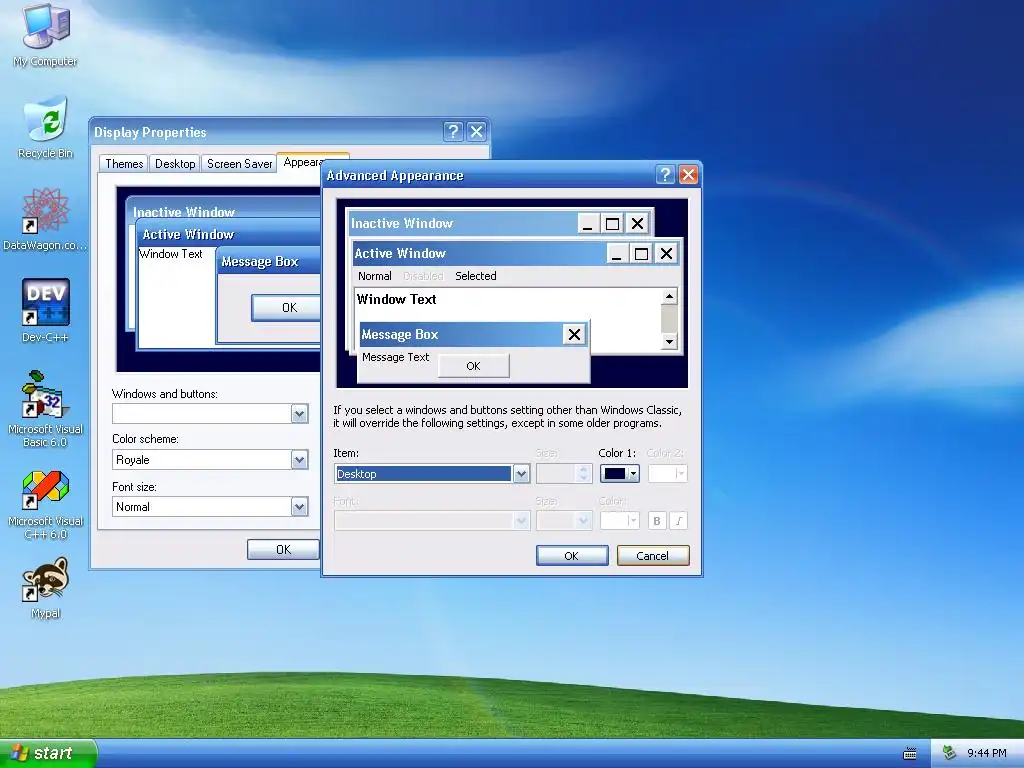Click Message Box preview close X button
Screen dimensions: 1024x768
574,335
